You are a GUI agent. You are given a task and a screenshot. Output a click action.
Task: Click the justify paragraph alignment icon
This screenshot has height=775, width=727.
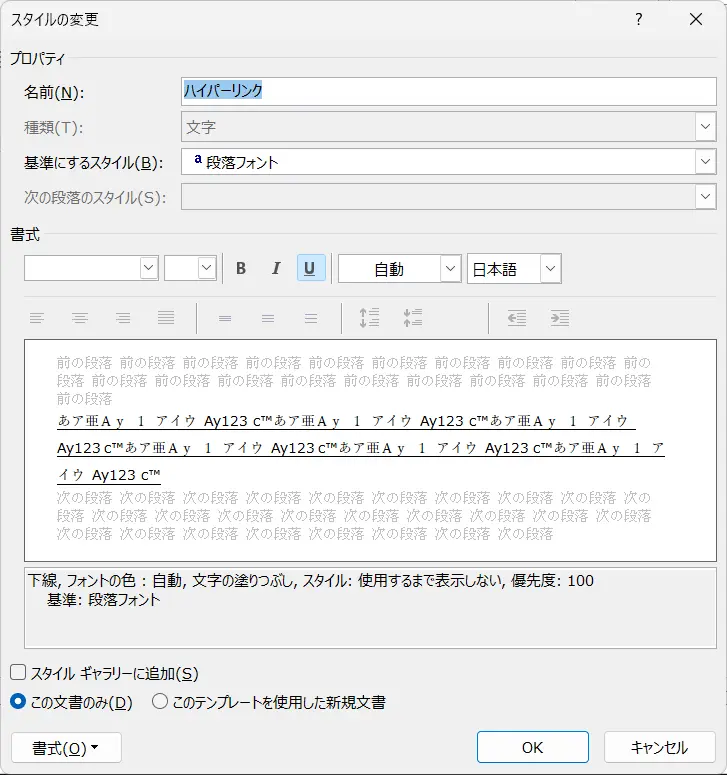coord(166,318)
